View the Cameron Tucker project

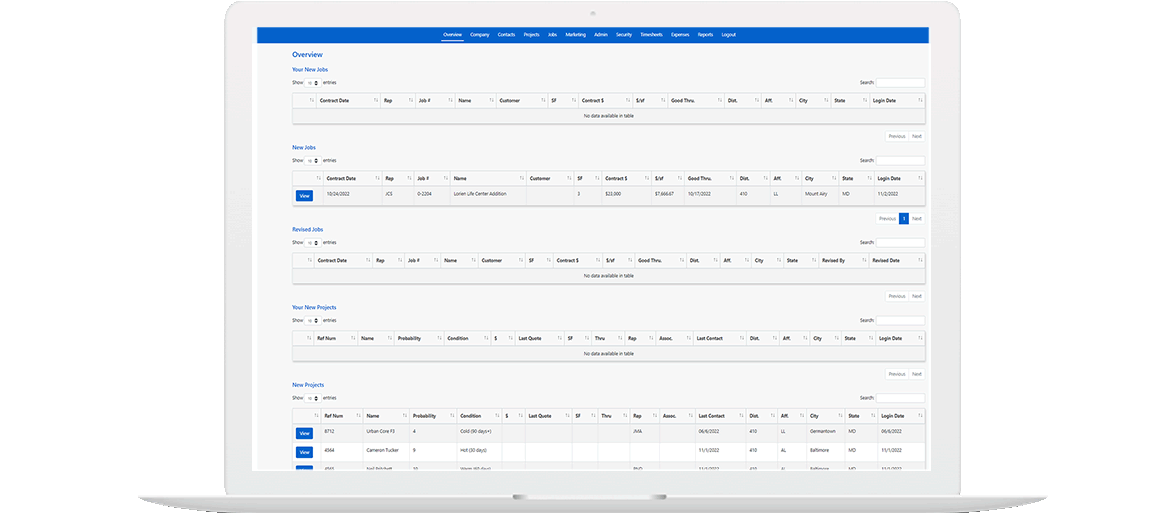click(x=304, y=453)
